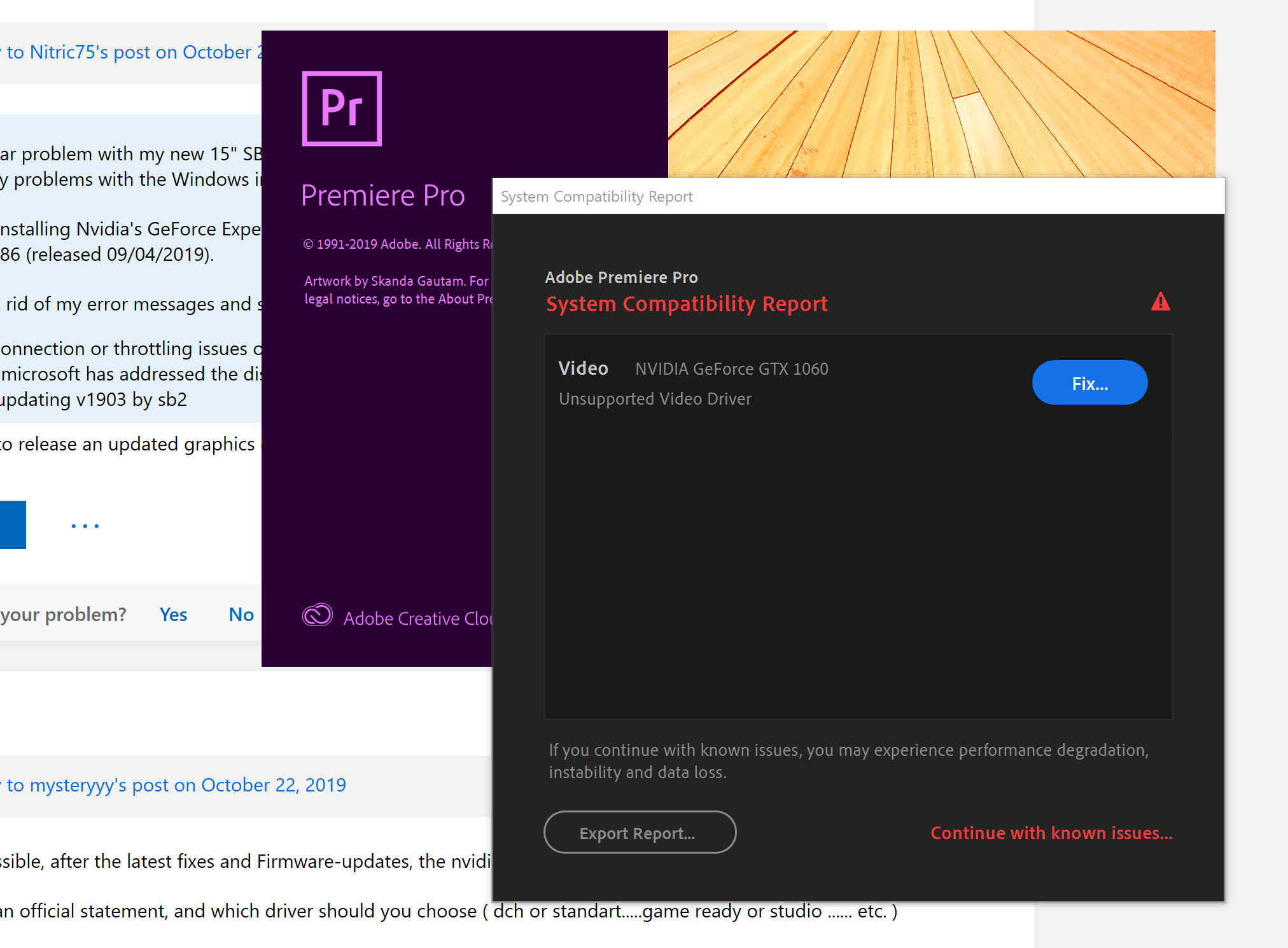The height and width of the screenshot is (948, 1288).
Task: Click the splash screen wooden artwork
Action: click(941, 104)
